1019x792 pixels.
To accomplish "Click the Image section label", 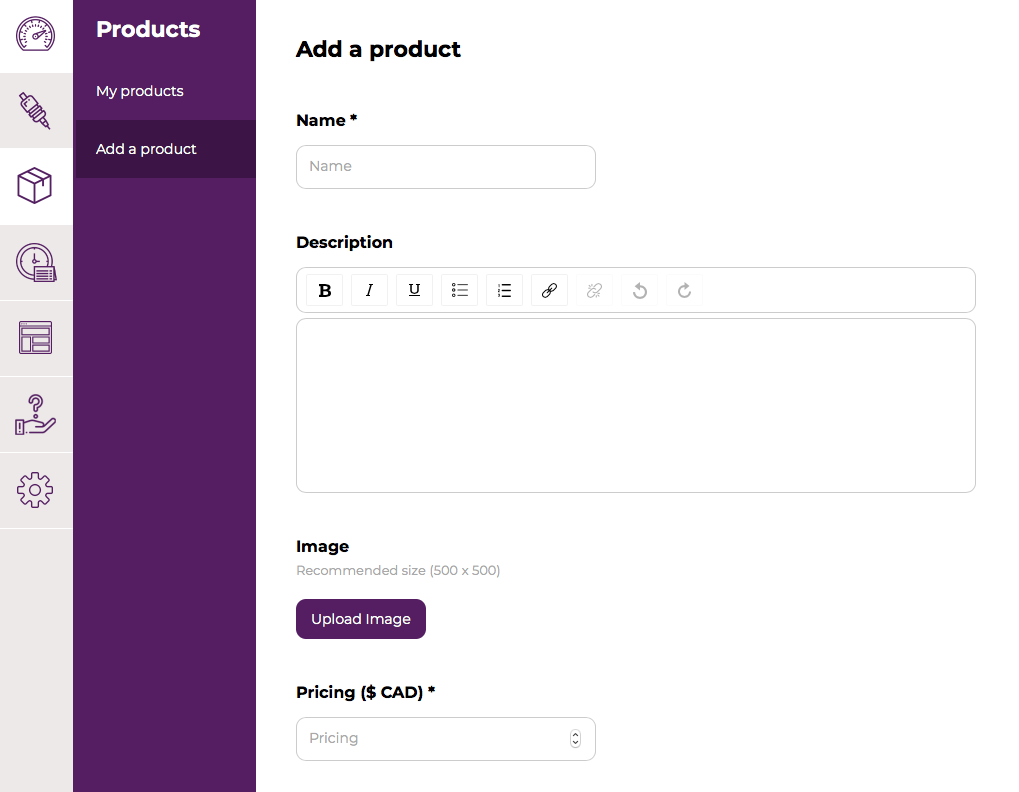I will (x=322, y=546).
